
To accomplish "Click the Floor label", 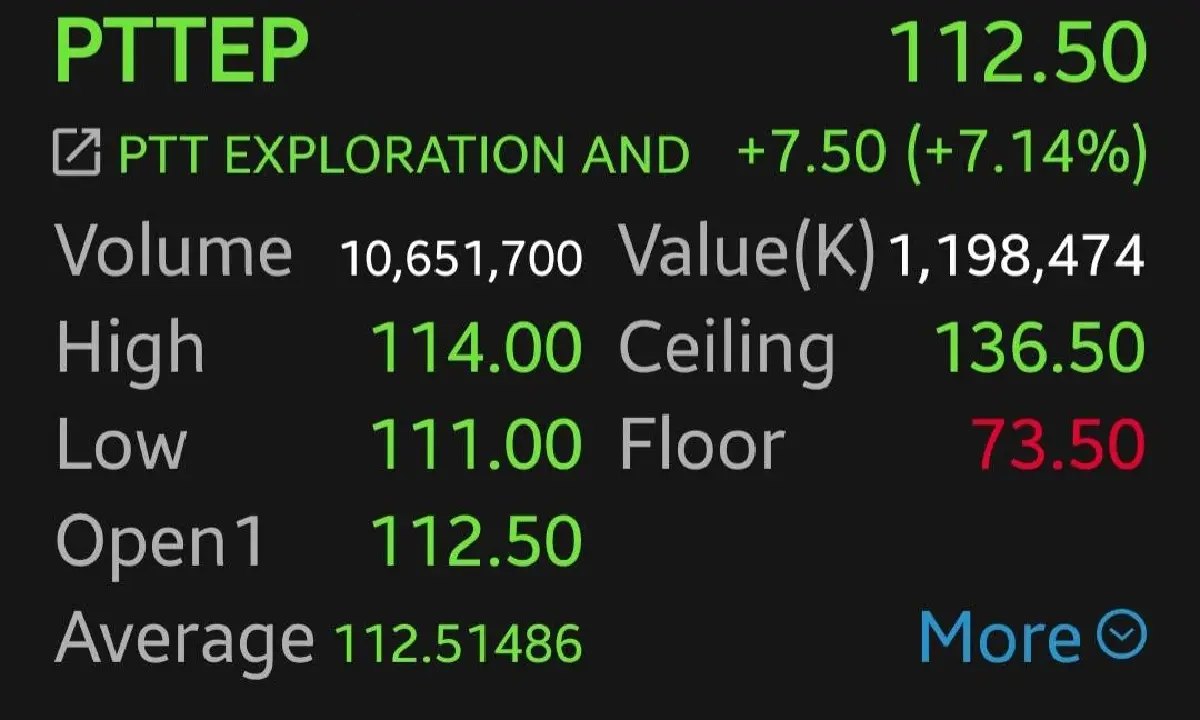I will point(702,445).
